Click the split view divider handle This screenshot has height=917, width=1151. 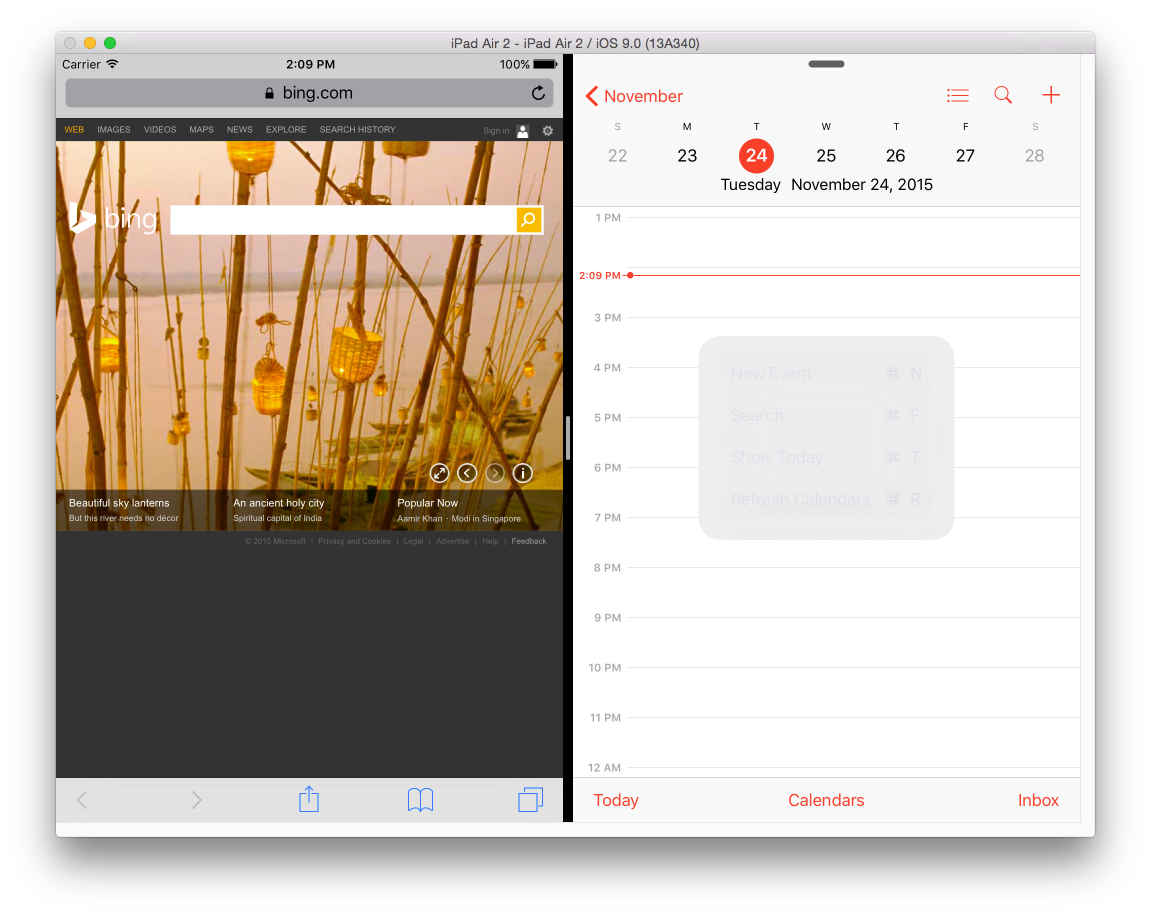click(x=567, y=438)
